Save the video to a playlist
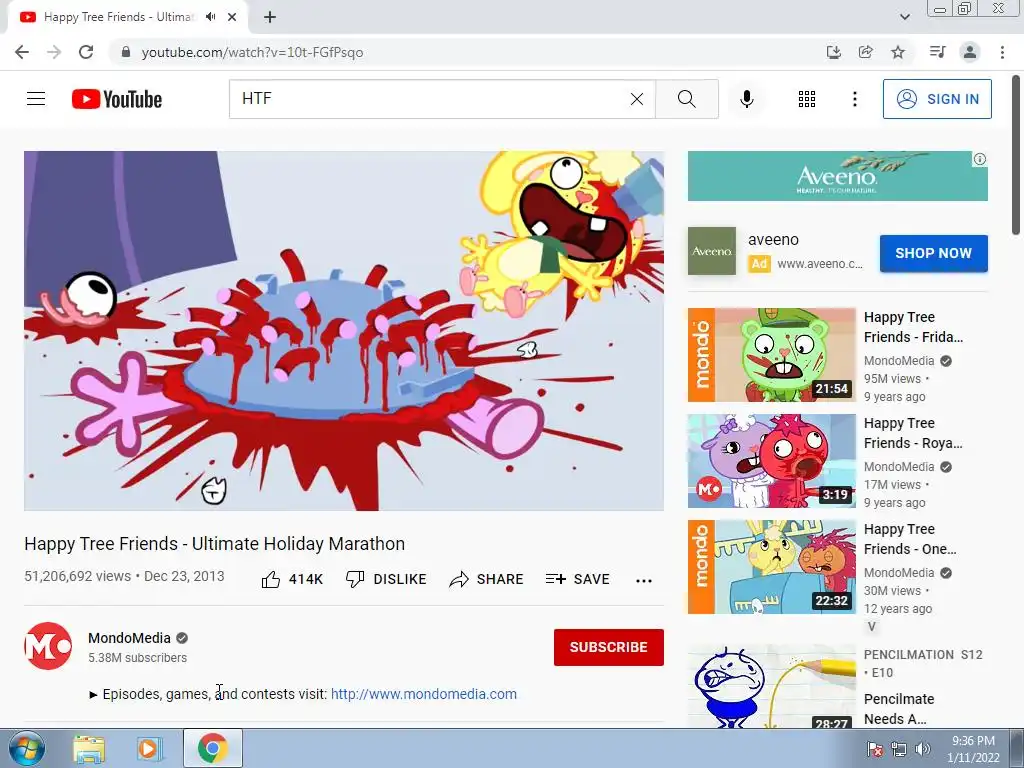Viewport: 1024px width, 768px height. pos(577,579)
